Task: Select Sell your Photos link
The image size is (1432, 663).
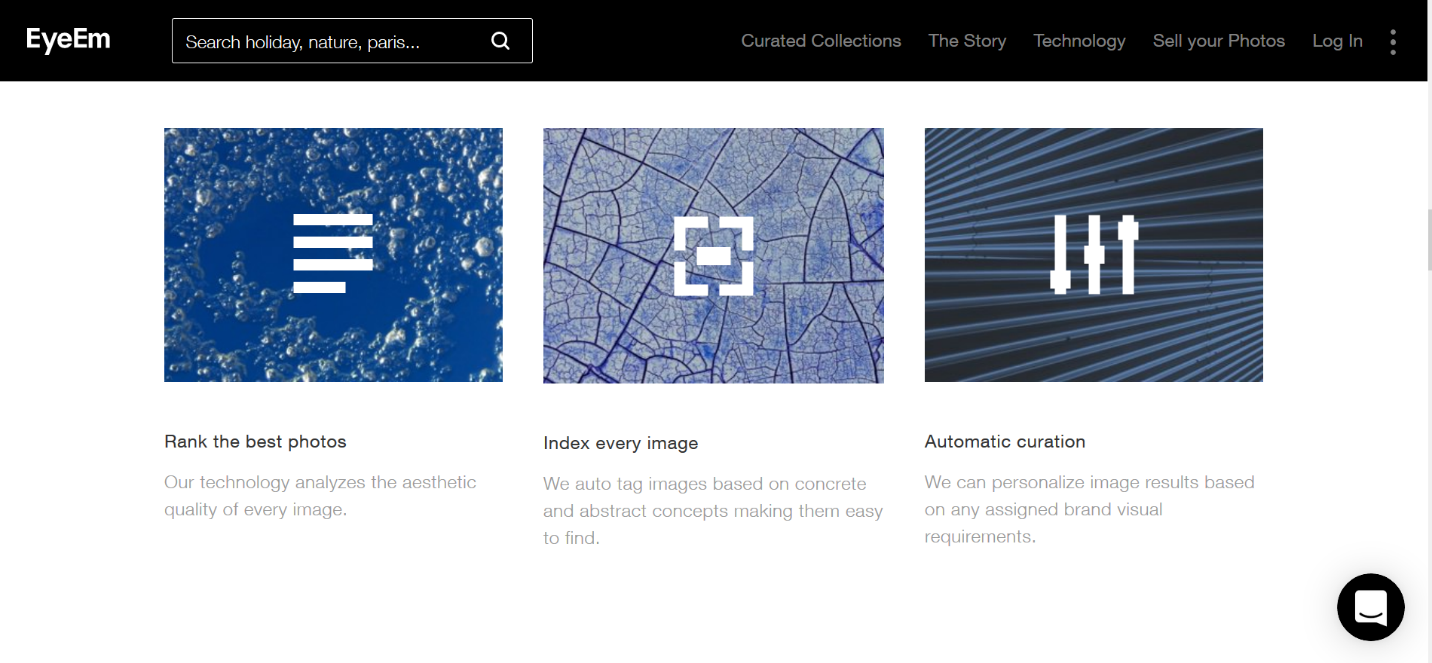Action: point(1218,41)
